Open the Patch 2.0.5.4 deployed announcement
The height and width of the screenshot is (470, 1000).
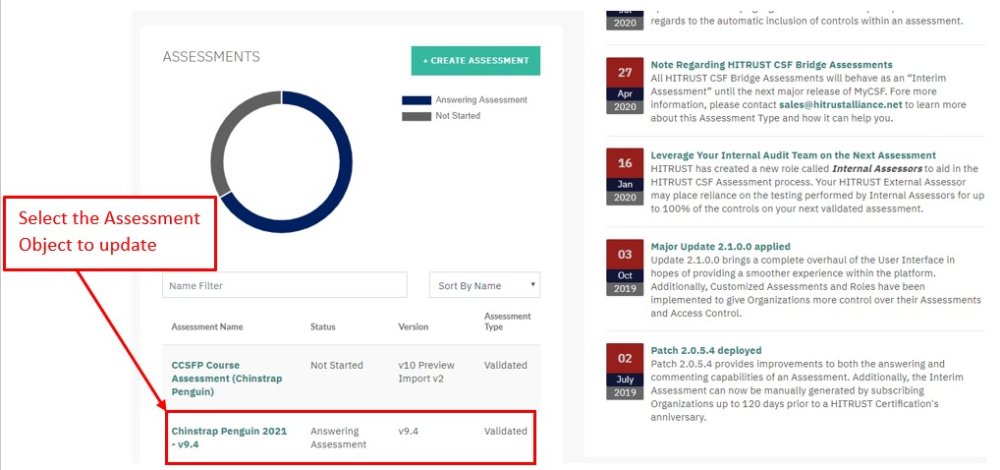(x=706, y=351)
